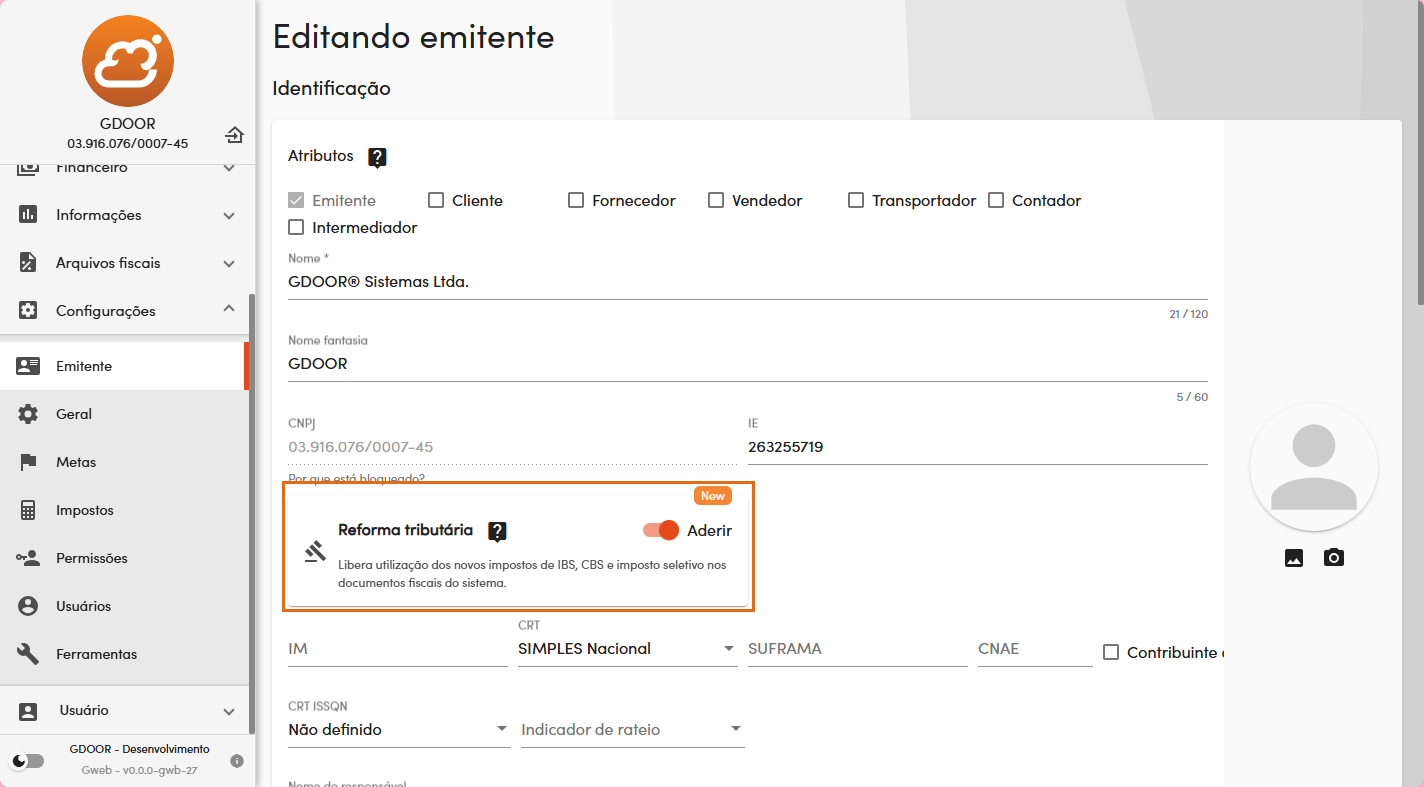The height and width of the screenshot is (787, 1424).
Task: Click the Permissões key-person icon
Action: 28,558
